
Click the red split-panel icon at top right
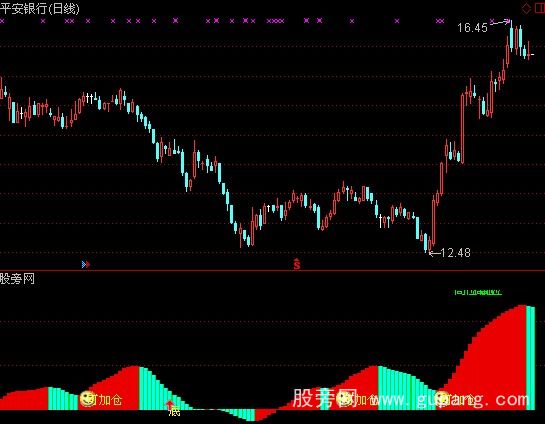click(539, 9)
